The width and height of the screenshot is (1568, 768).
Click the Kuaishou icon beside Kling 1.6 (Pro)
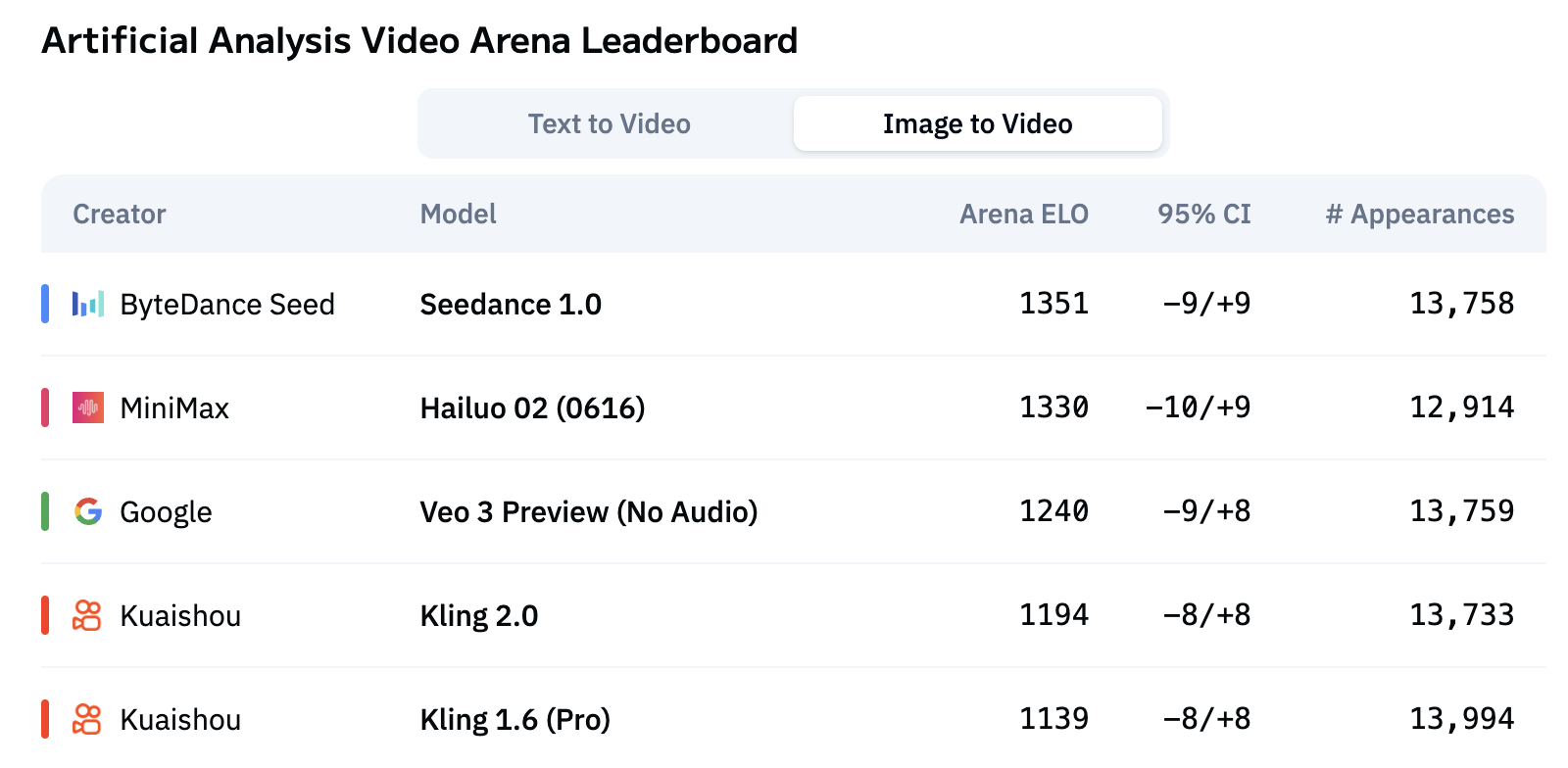(x=87, y=719)
